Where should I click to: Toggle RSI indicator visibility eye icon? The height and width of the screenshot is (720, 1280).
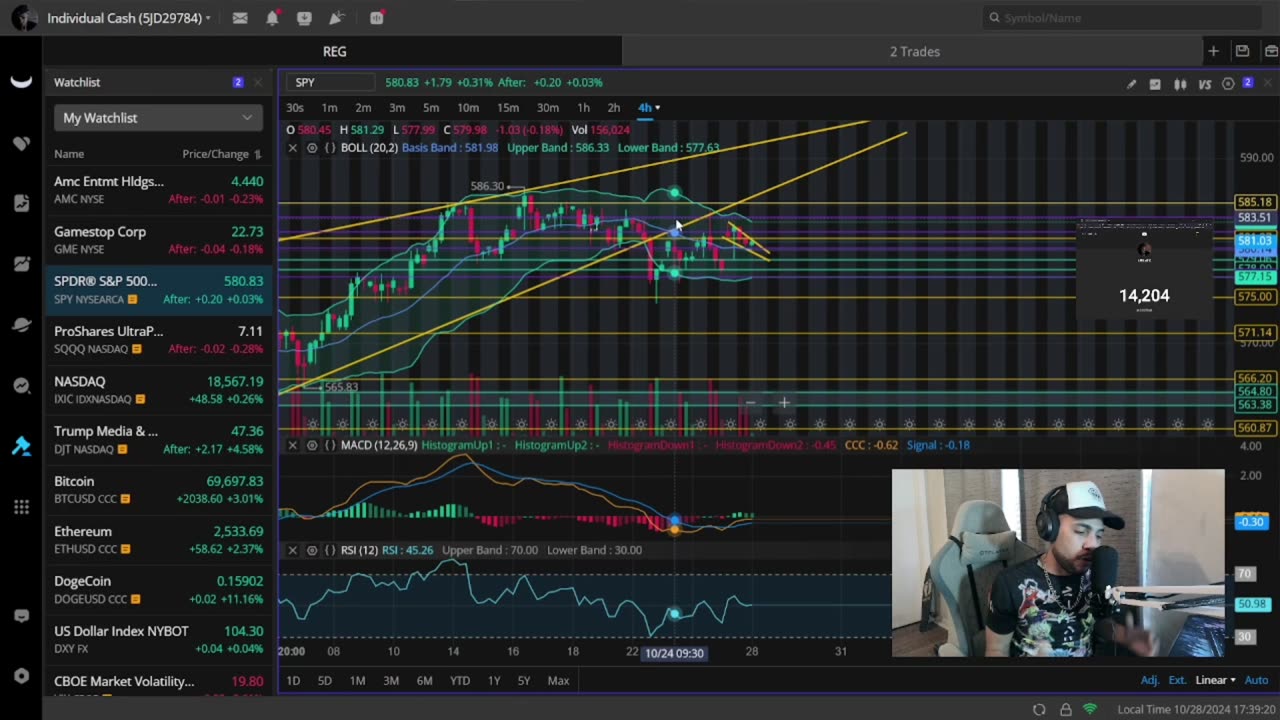click(312, 550)
